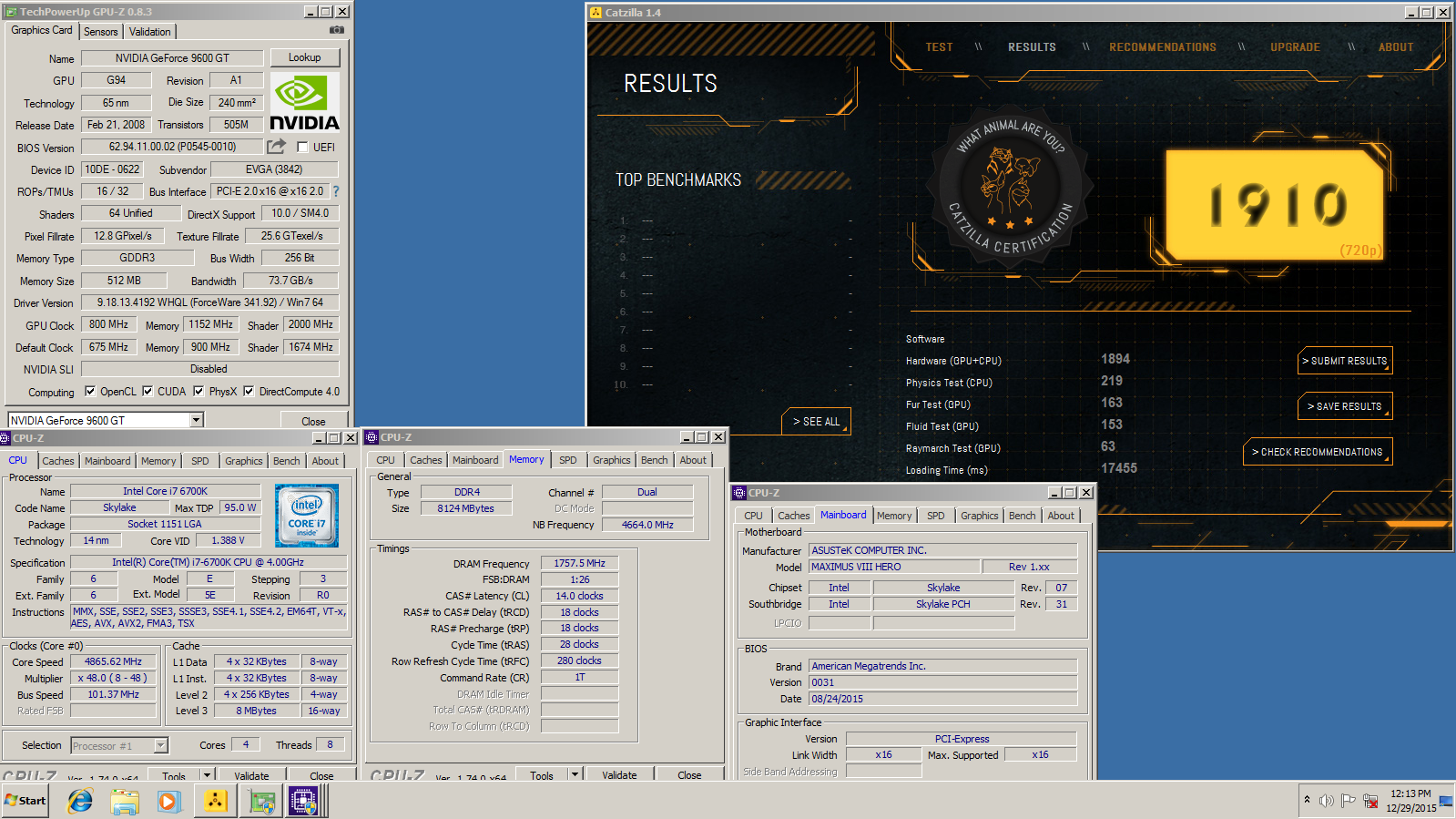Image resolution: width=1456 pixels, height=819 pixels.
Task: Open the TEST menu in Catzilla
Action: (x=939, y=47)
